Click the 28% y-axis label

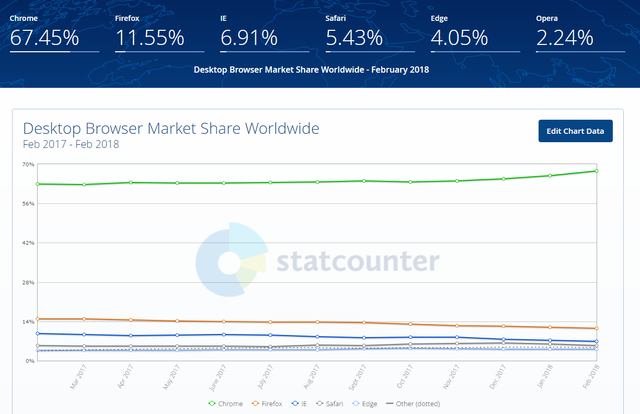28,283
